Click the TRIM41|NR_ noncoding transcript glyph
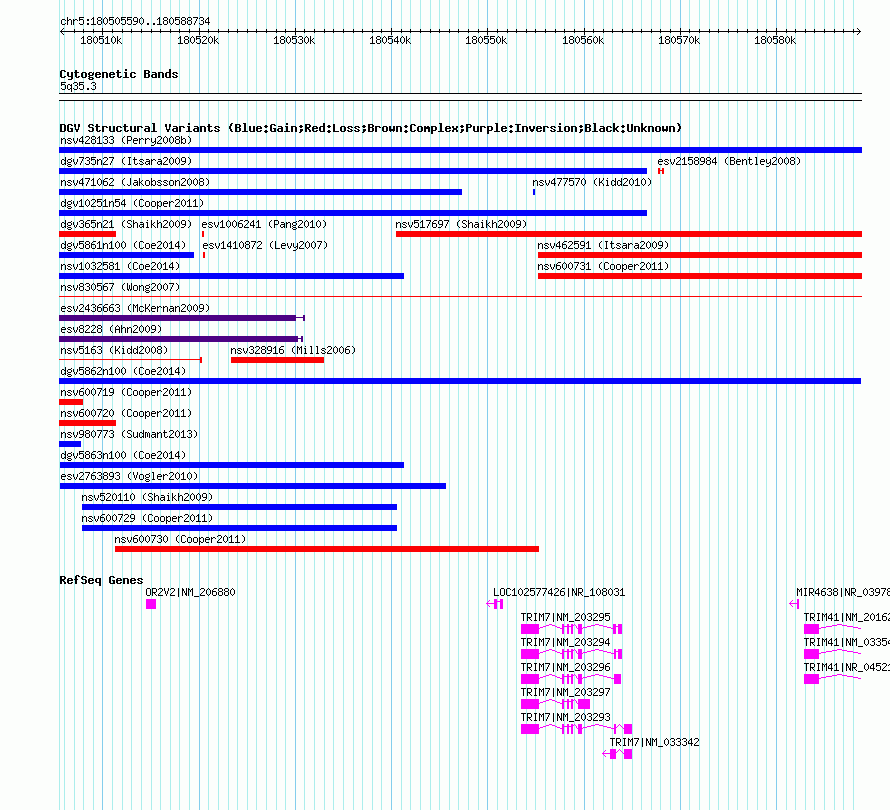 point(833,679)
